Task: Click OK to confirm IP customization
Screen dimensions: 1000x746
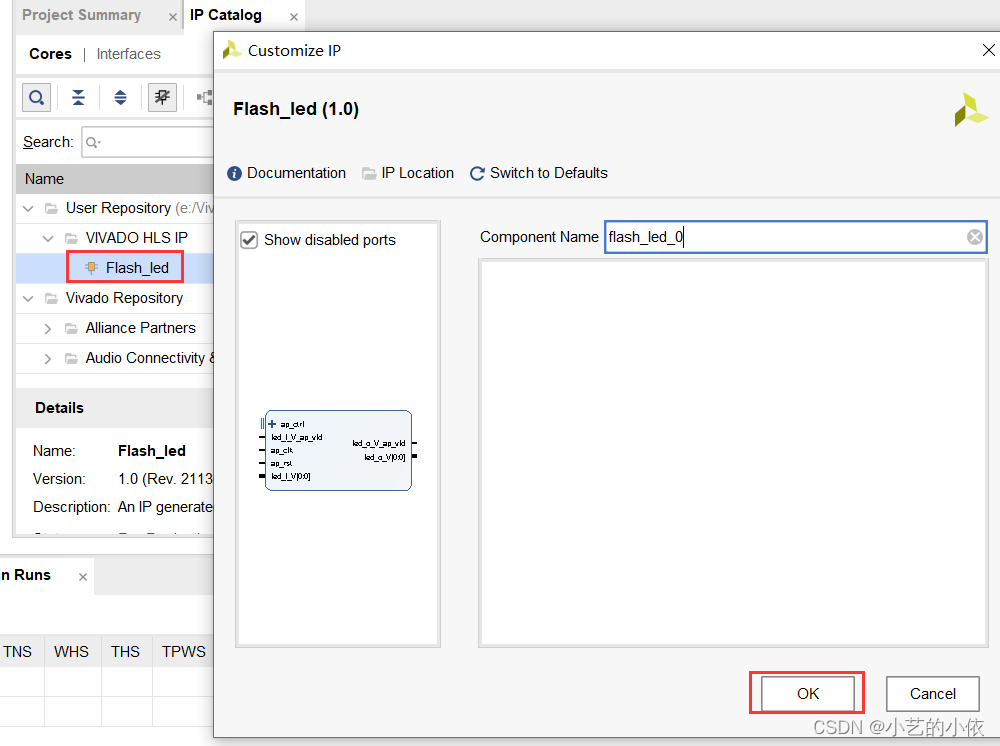Action: pyautogui.click(x=807, y=694)
